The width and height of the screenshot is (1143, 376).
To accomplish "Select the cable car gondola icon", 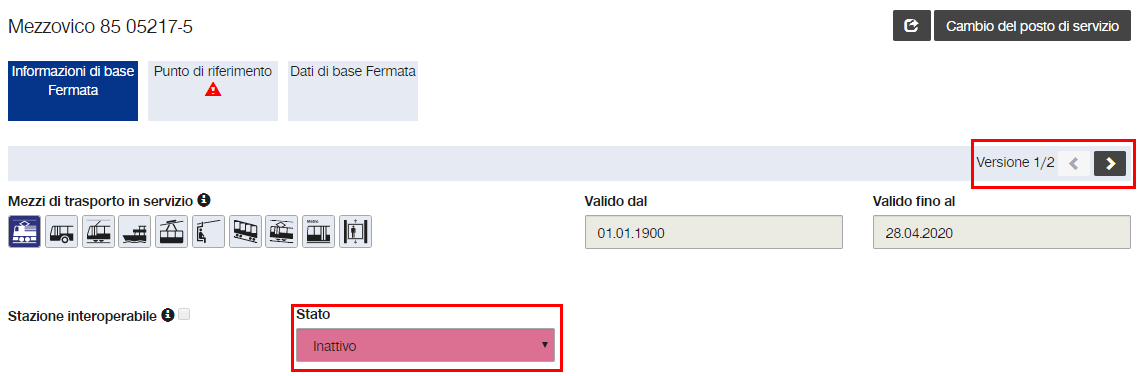I will click(171, 232).
